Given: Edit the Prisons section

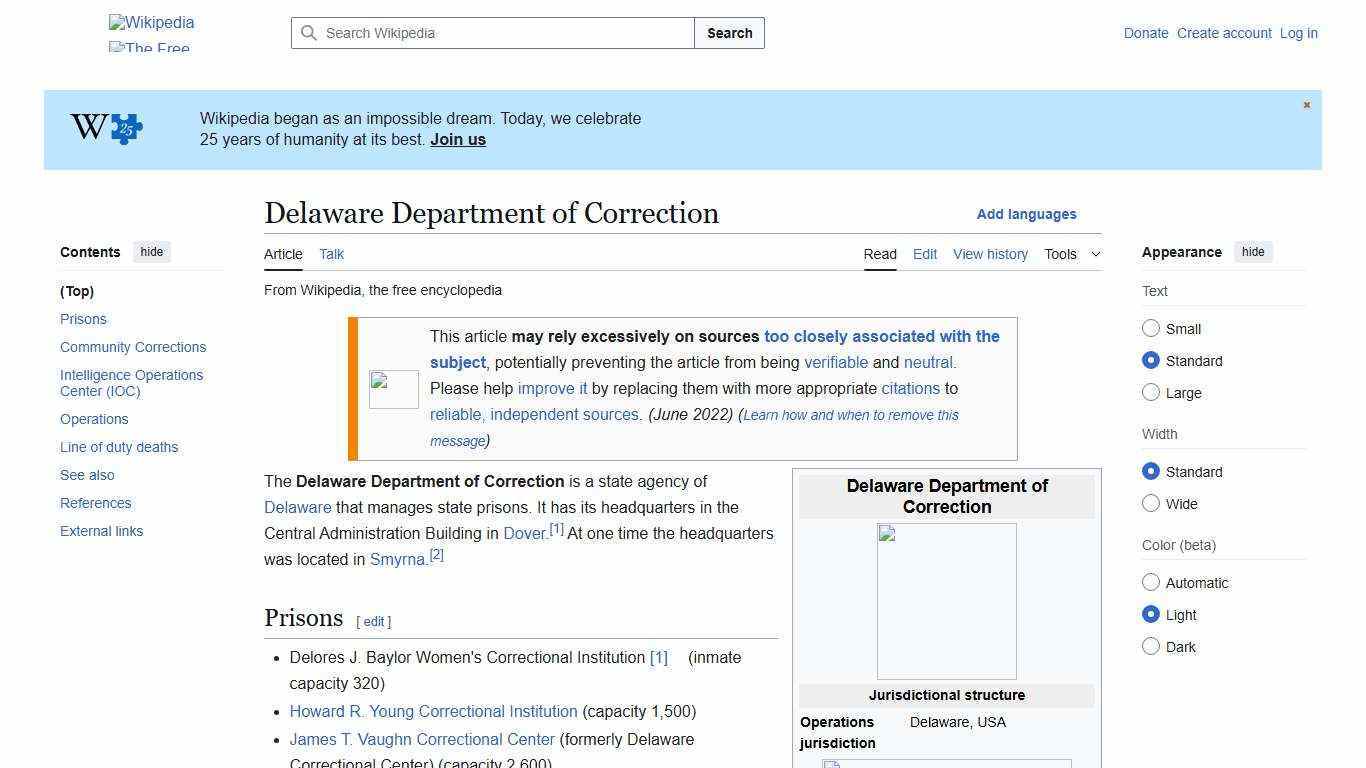Looking at the screenshot, I should point(373,621).
